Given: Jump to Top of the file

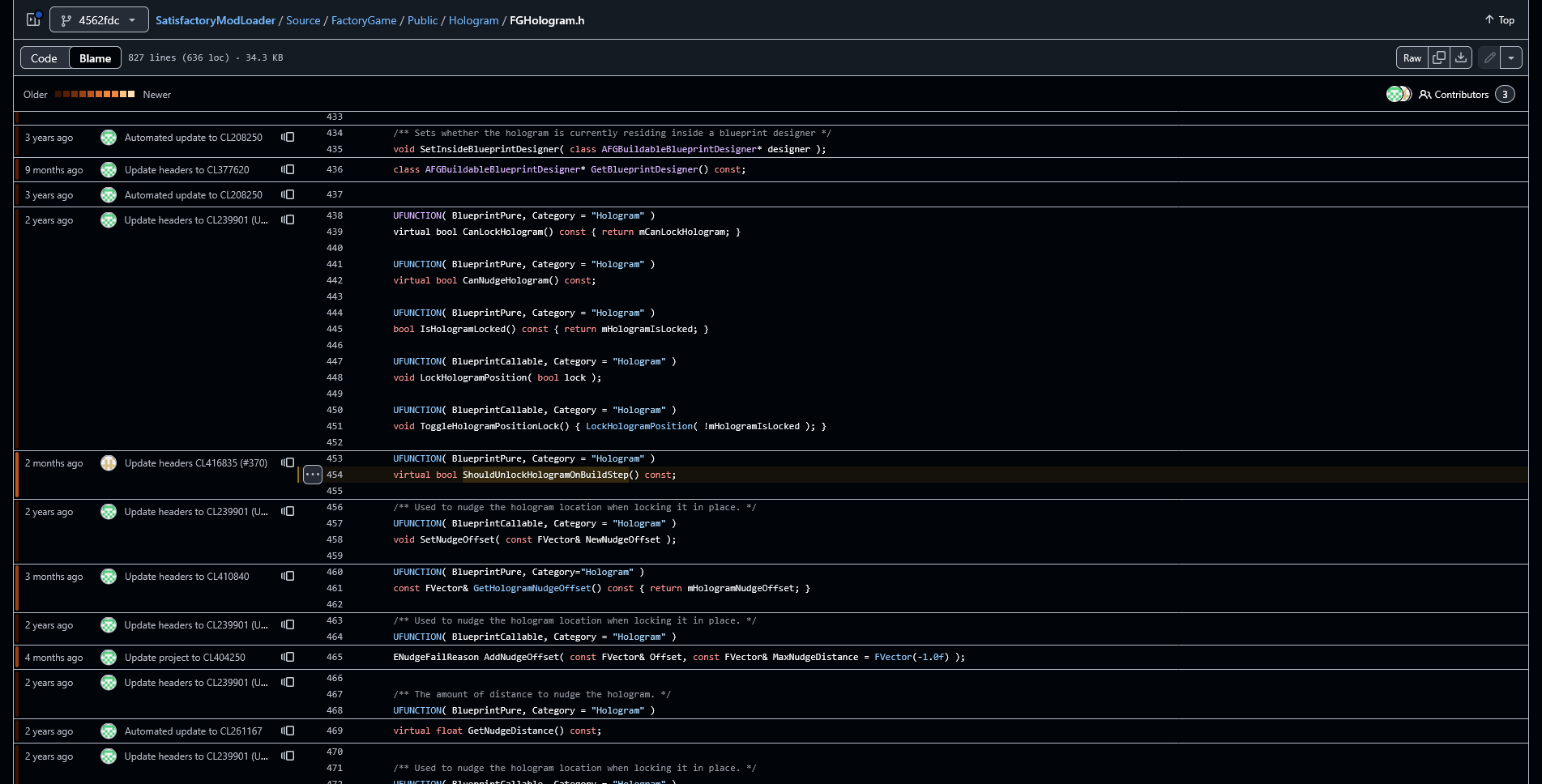Looking at the screenshot, I should [1499, 20].
